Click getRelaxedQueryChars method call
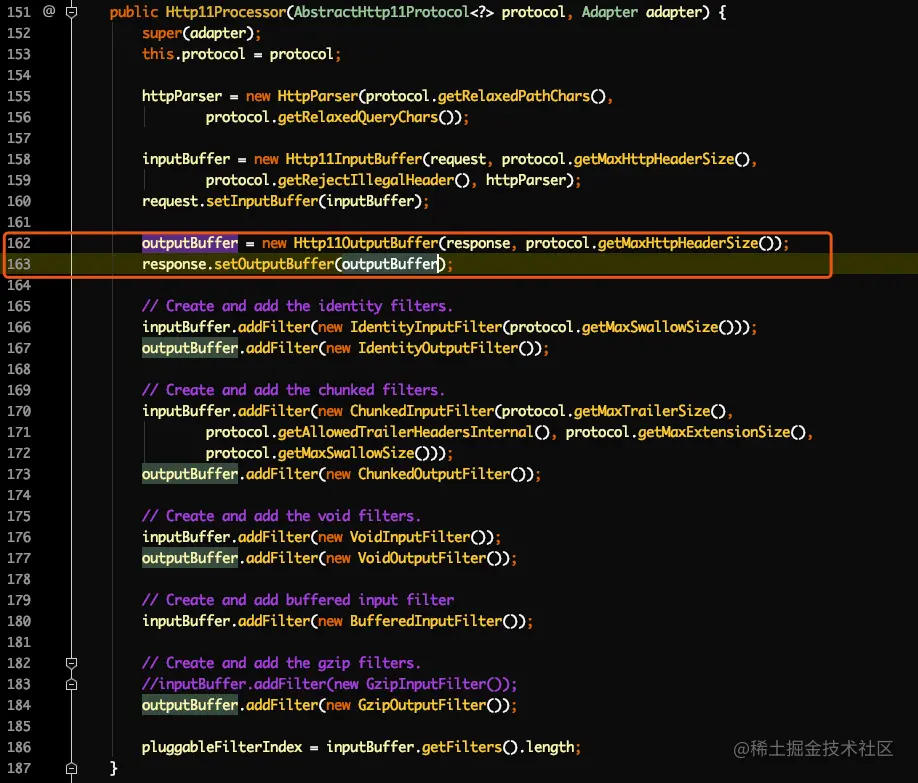This screenshot has height=783, width=918. pyautogui.click(x=358, y=117)
